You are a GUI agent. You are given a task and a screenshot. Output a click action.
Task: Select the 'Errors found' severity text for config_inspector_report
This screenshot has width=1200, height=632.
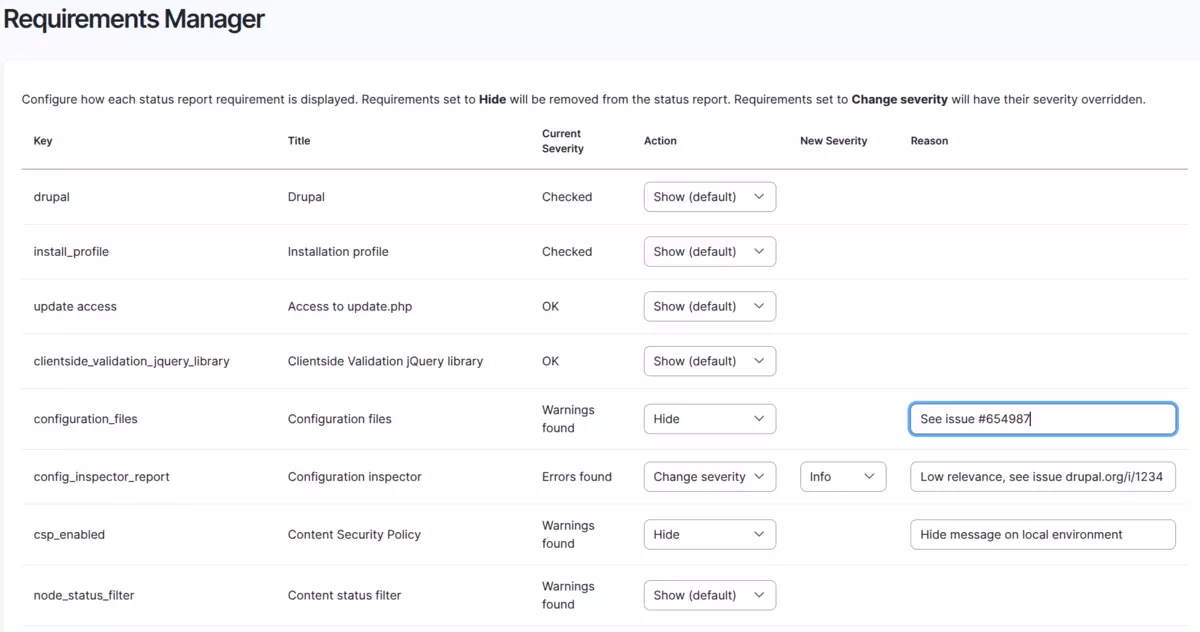click(578, 477)
